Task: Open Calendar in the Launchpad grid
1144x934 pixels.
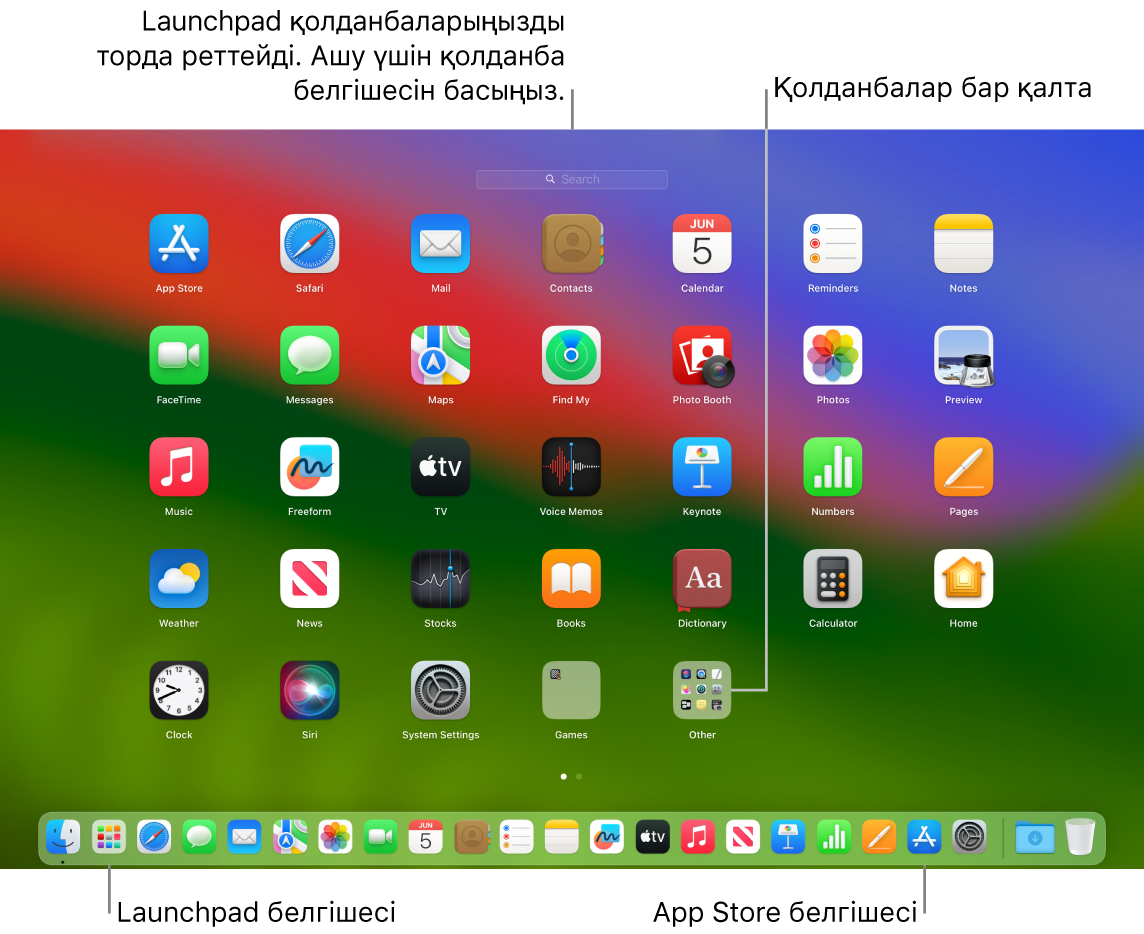Action: [x=702, y=244]
